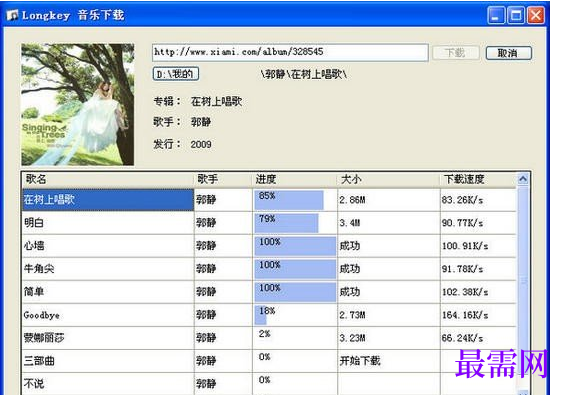Click the 郭静 artist cell in 明白 row
The height and width of the screenshot is (395, 567).
[223, 223]
